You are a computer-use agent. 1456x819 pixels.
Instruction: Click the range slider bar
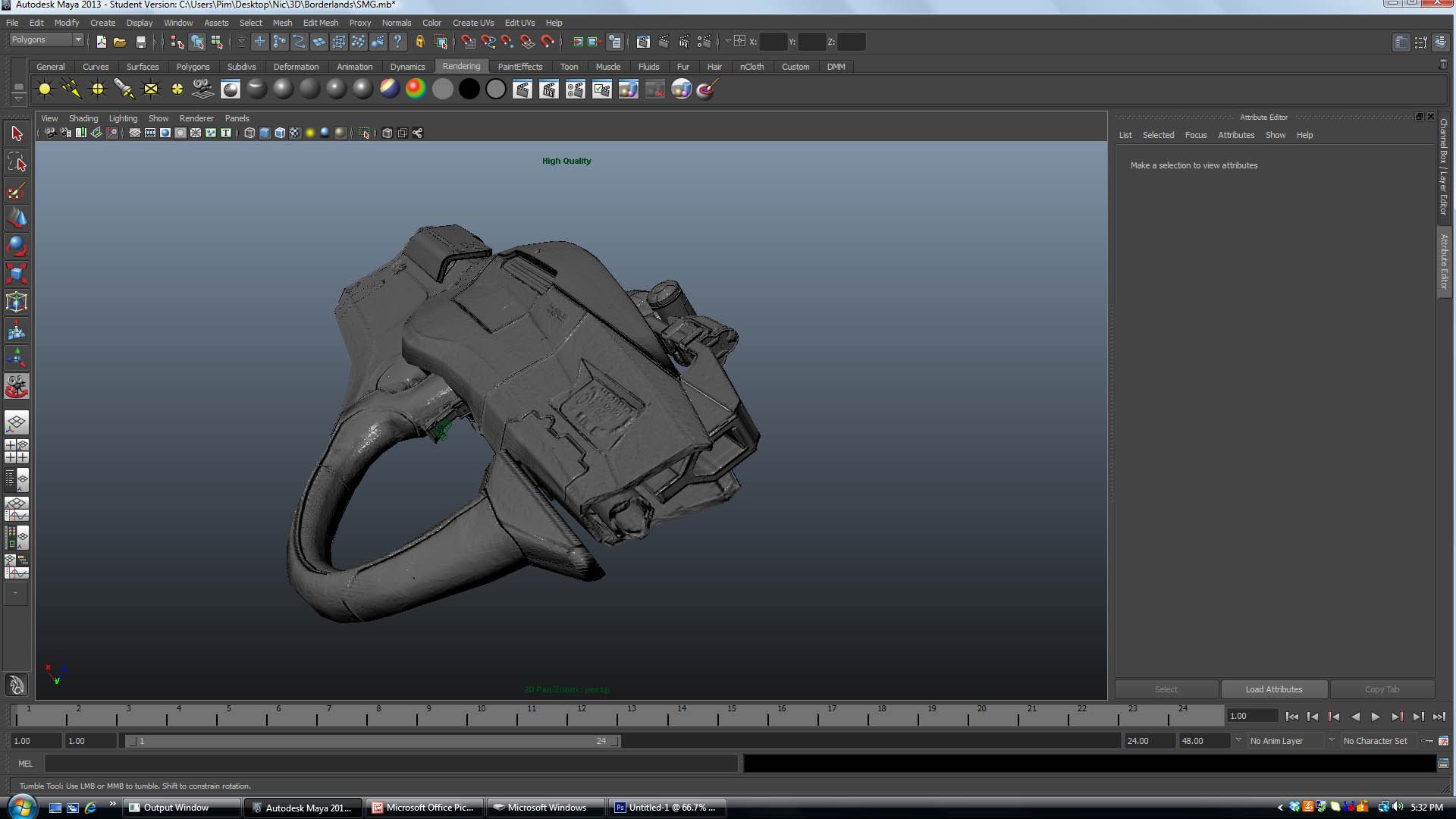tap(372, 741)
